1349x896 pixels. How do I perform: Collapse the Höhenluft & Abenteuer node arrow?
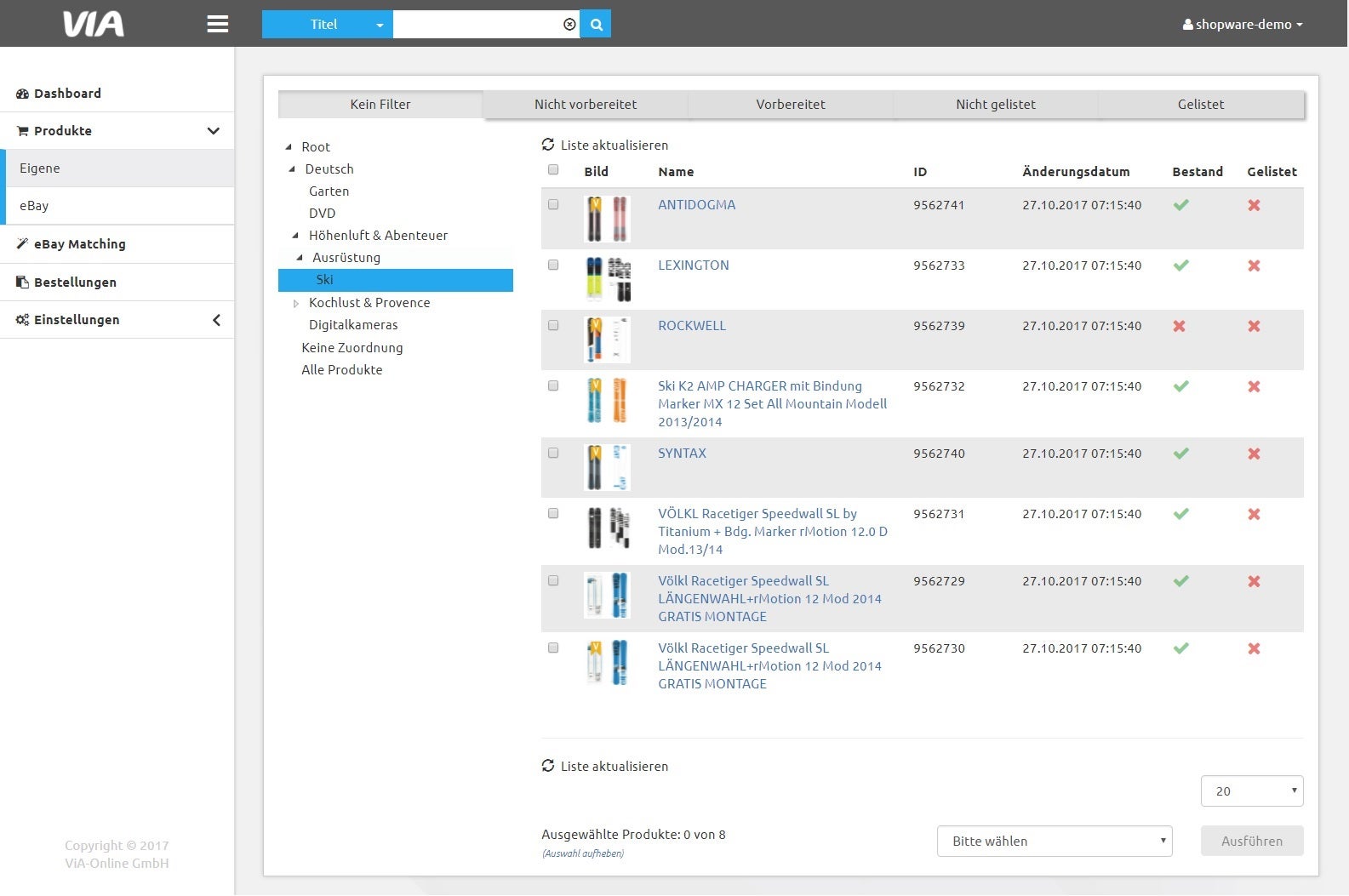click(295, 236)
